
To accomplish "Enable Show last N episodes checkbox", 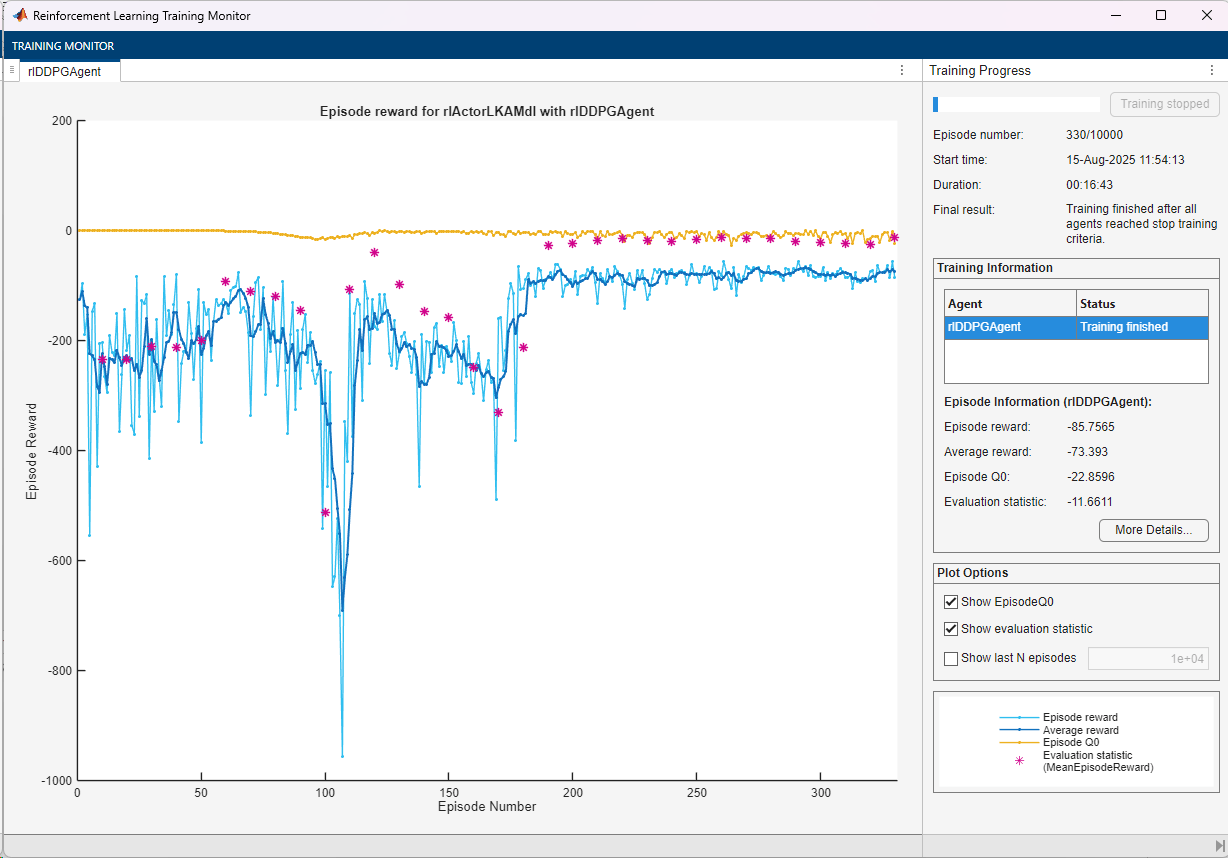I will tap(951, 658).
